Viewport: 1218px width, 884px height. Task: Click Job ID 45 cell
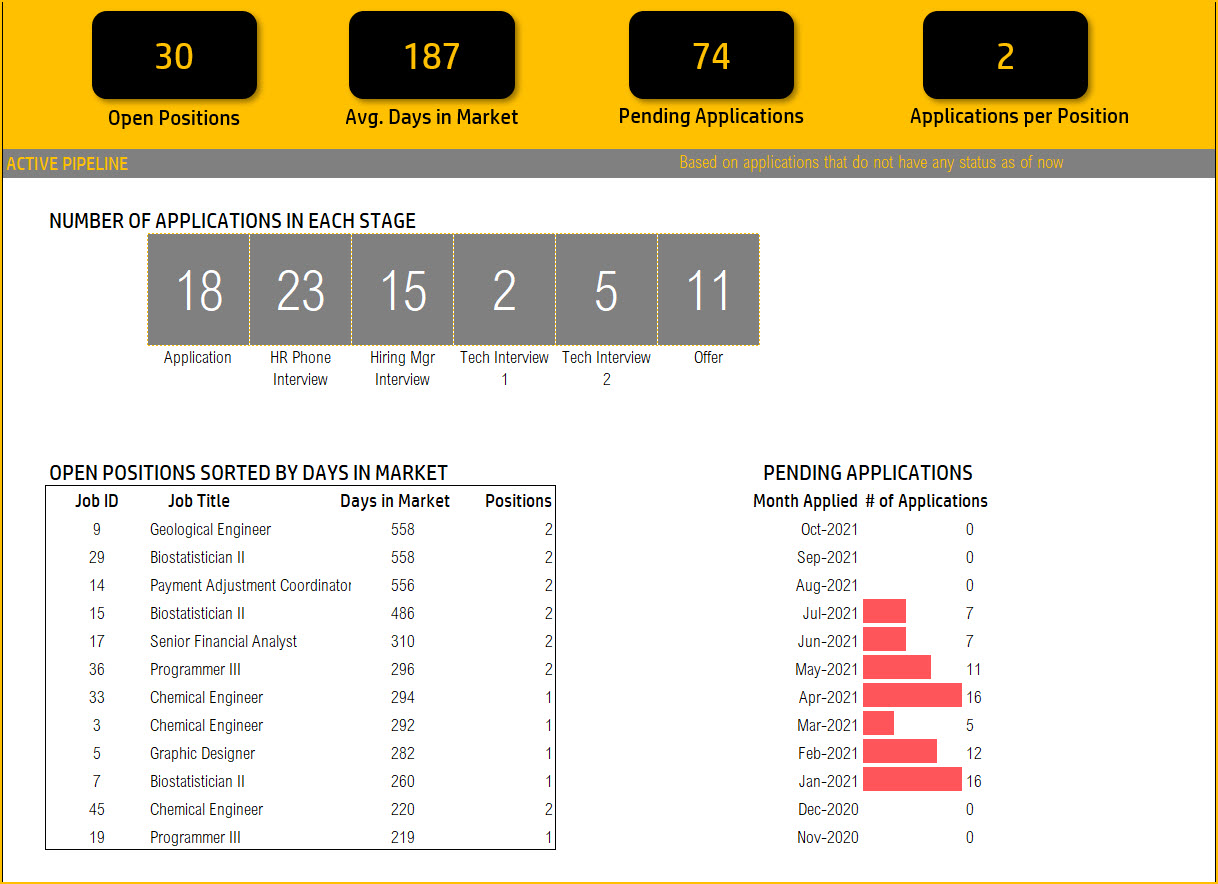97,809
